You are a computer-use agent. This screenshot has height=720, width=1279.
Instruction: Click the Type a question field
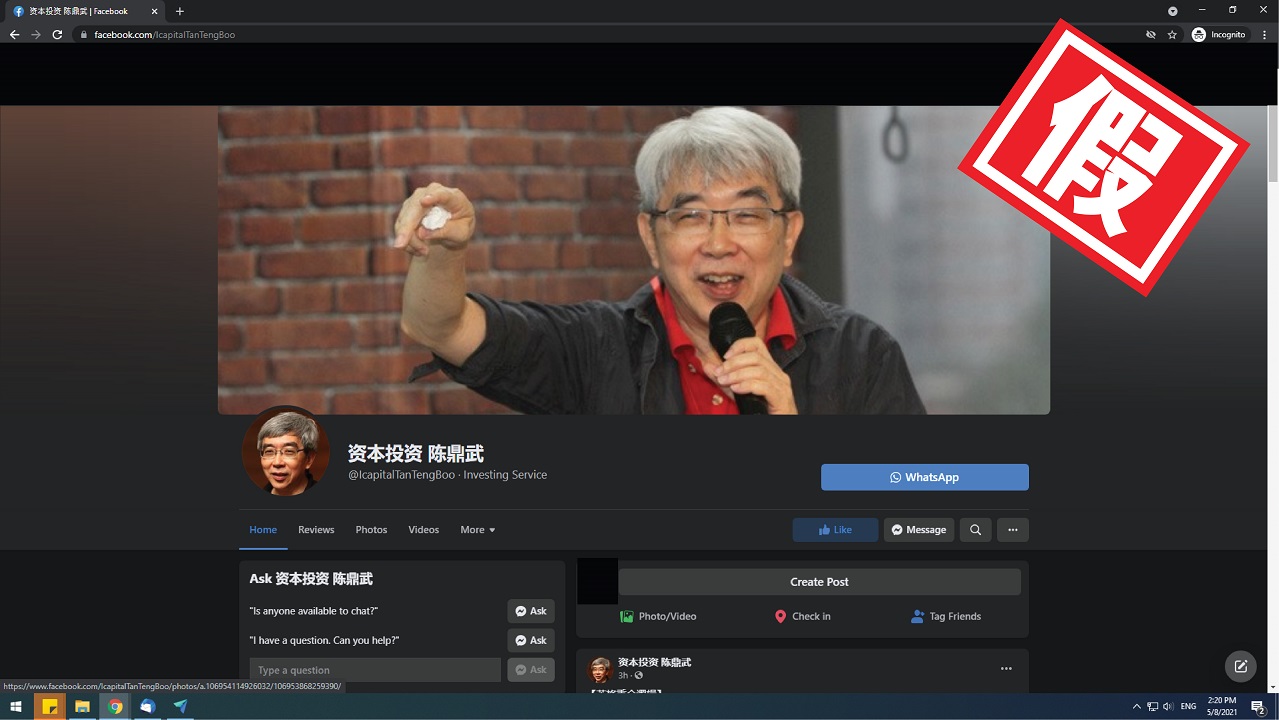tap(375, 670)
